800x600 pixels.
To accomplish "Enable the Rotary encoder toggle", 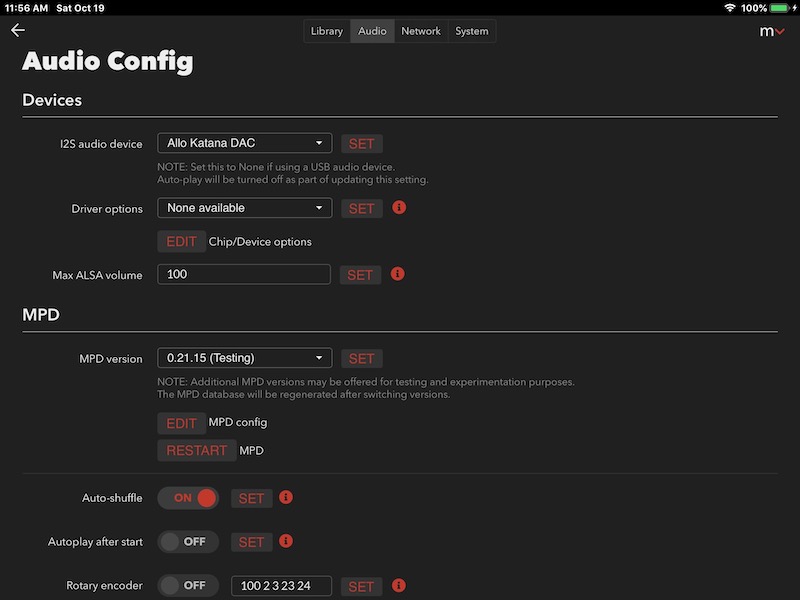I will [188, 585].
